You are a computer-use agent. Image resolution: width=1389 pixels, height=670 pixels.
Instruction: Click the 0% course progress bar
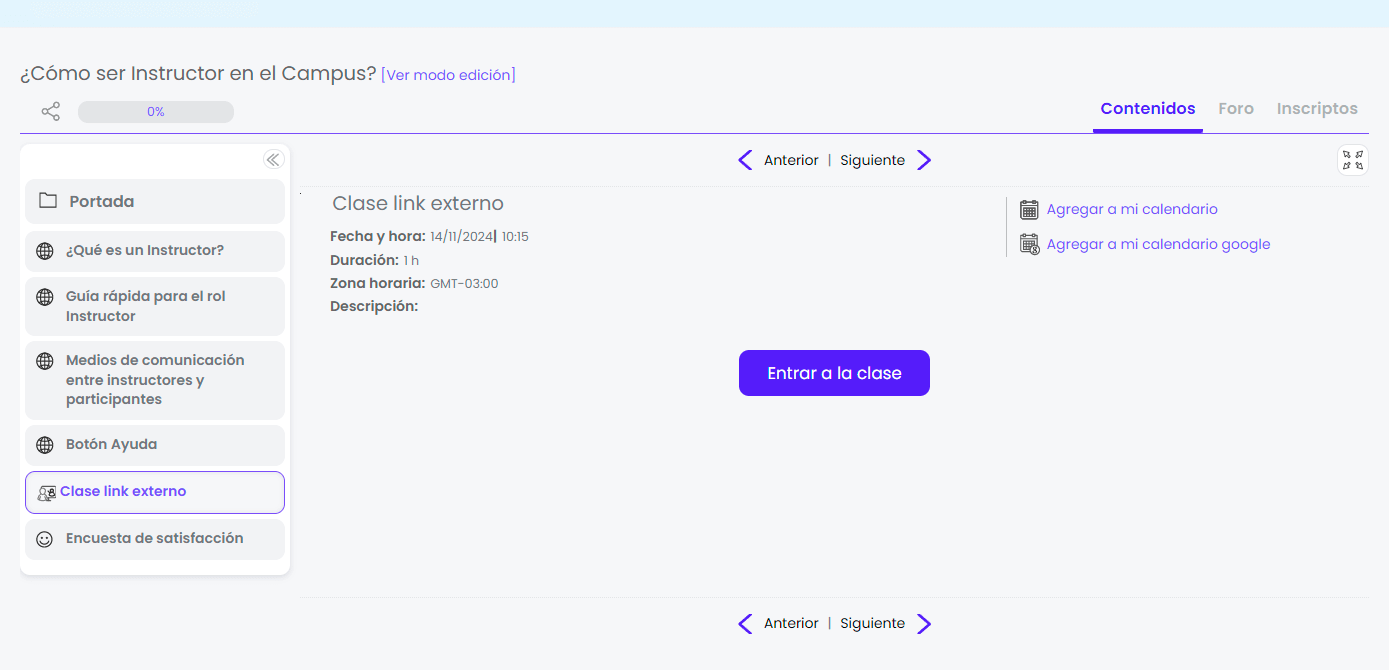point(156,112)
